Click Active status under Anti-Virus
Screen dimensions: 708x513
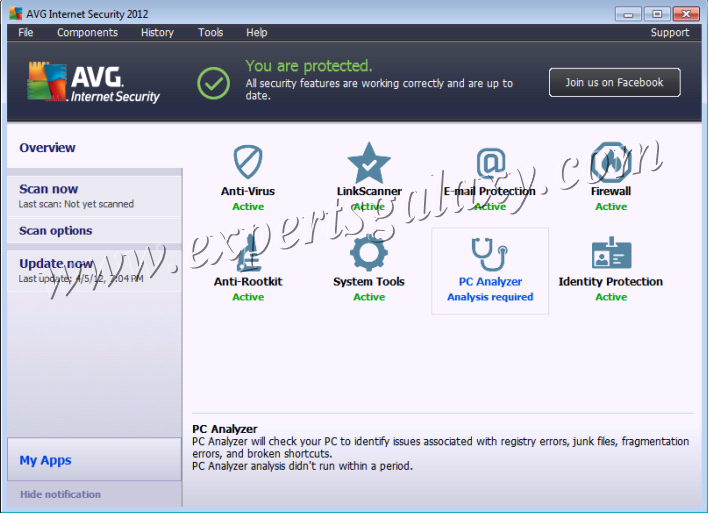coord(248,206)
